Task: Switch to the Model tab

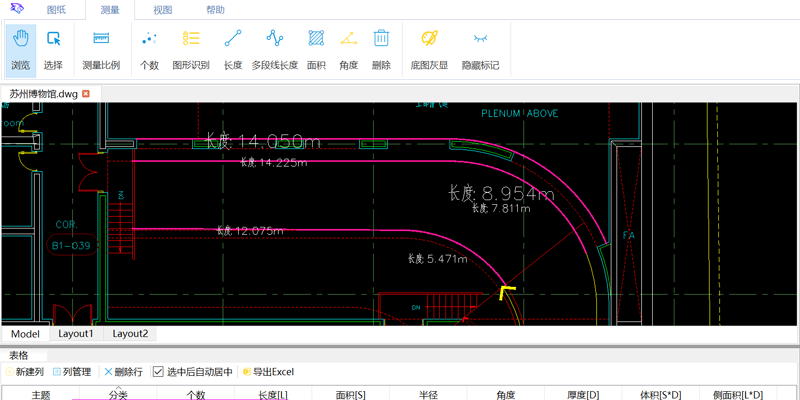Action: [26, 334]
